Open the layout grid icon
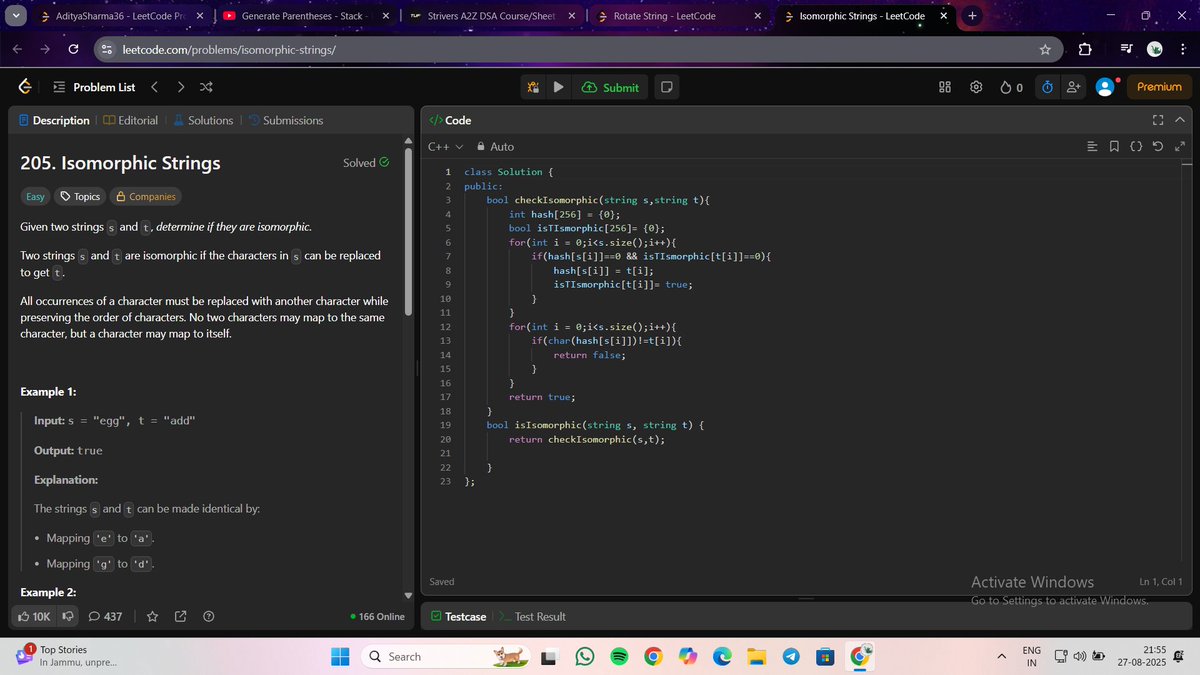 [944, 87]
